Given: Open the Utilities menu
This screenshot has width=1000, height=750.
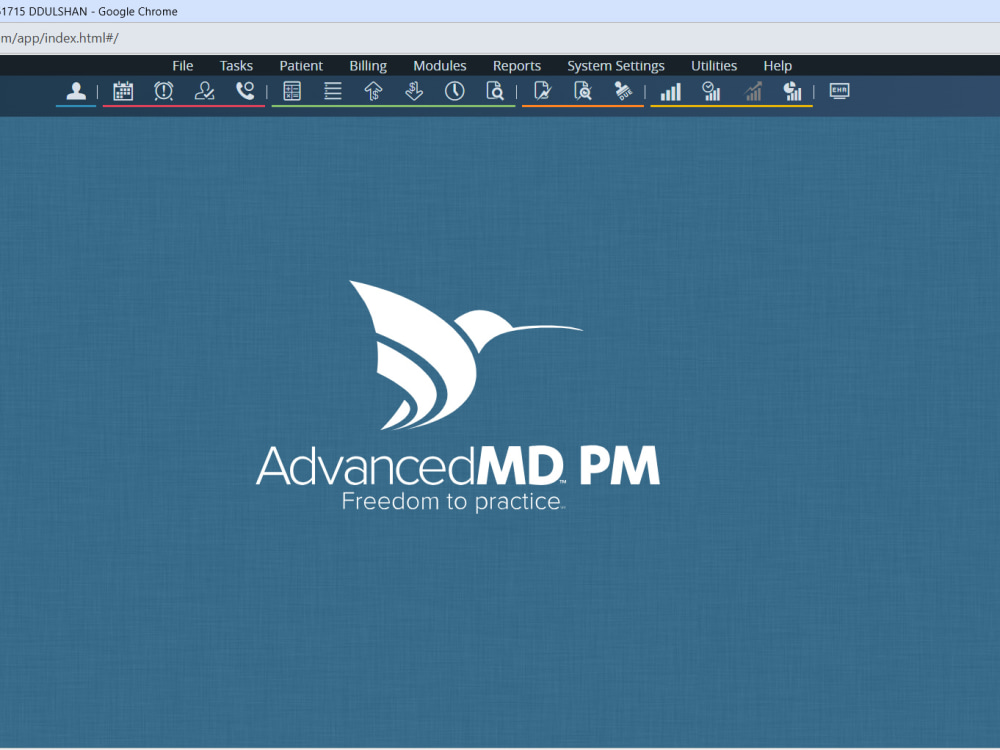Looking at the screenshot, I should point(714,66).
